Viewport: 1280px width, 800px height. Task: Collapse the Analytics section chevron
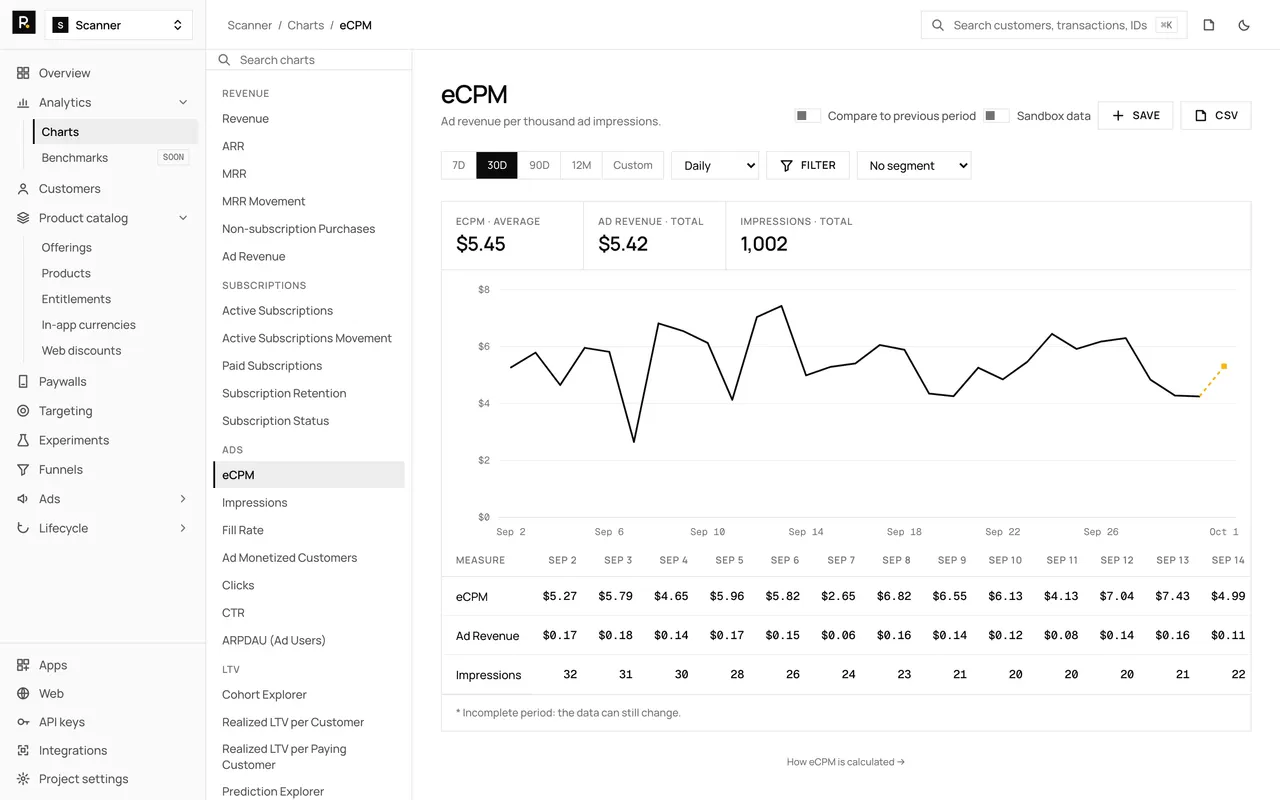pos(183,102)
